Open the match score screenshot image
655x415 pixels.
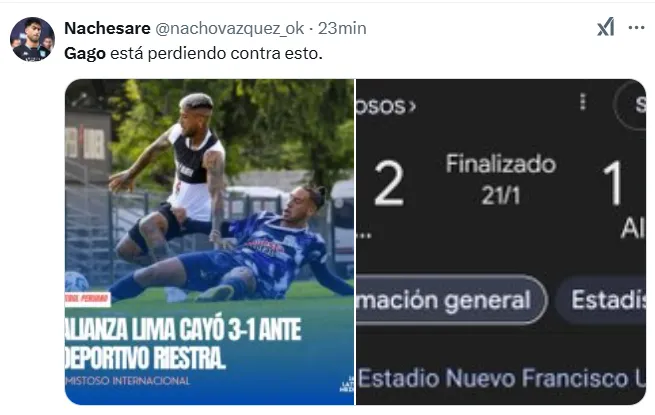[x=501, y=242]
